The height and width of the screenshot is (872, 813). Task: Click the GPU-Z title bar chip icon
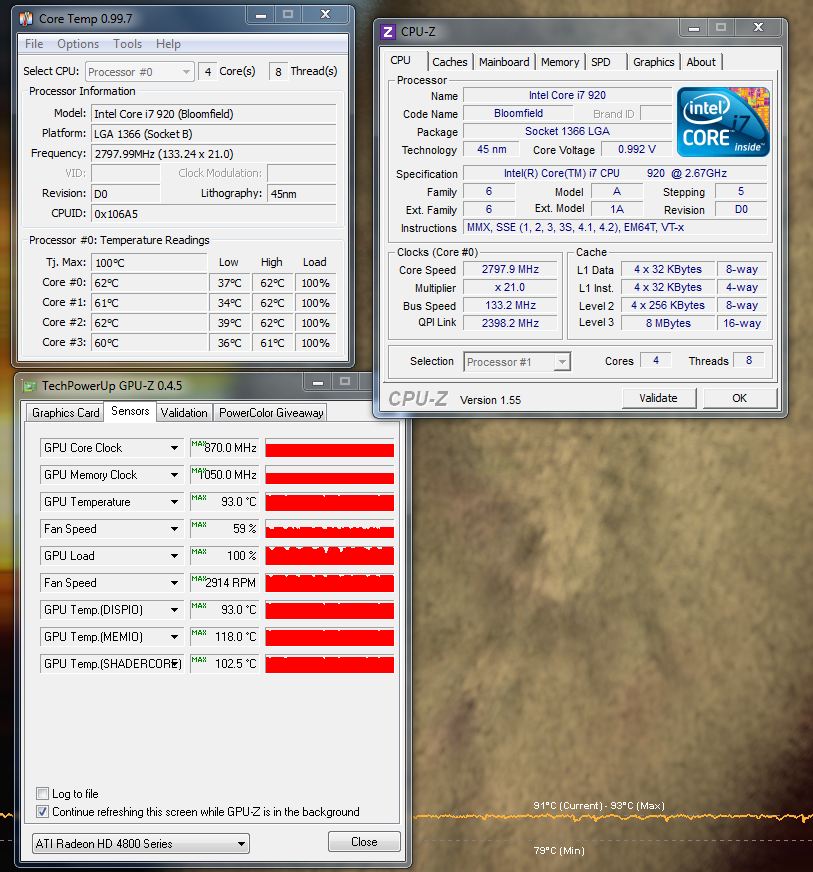29,385
